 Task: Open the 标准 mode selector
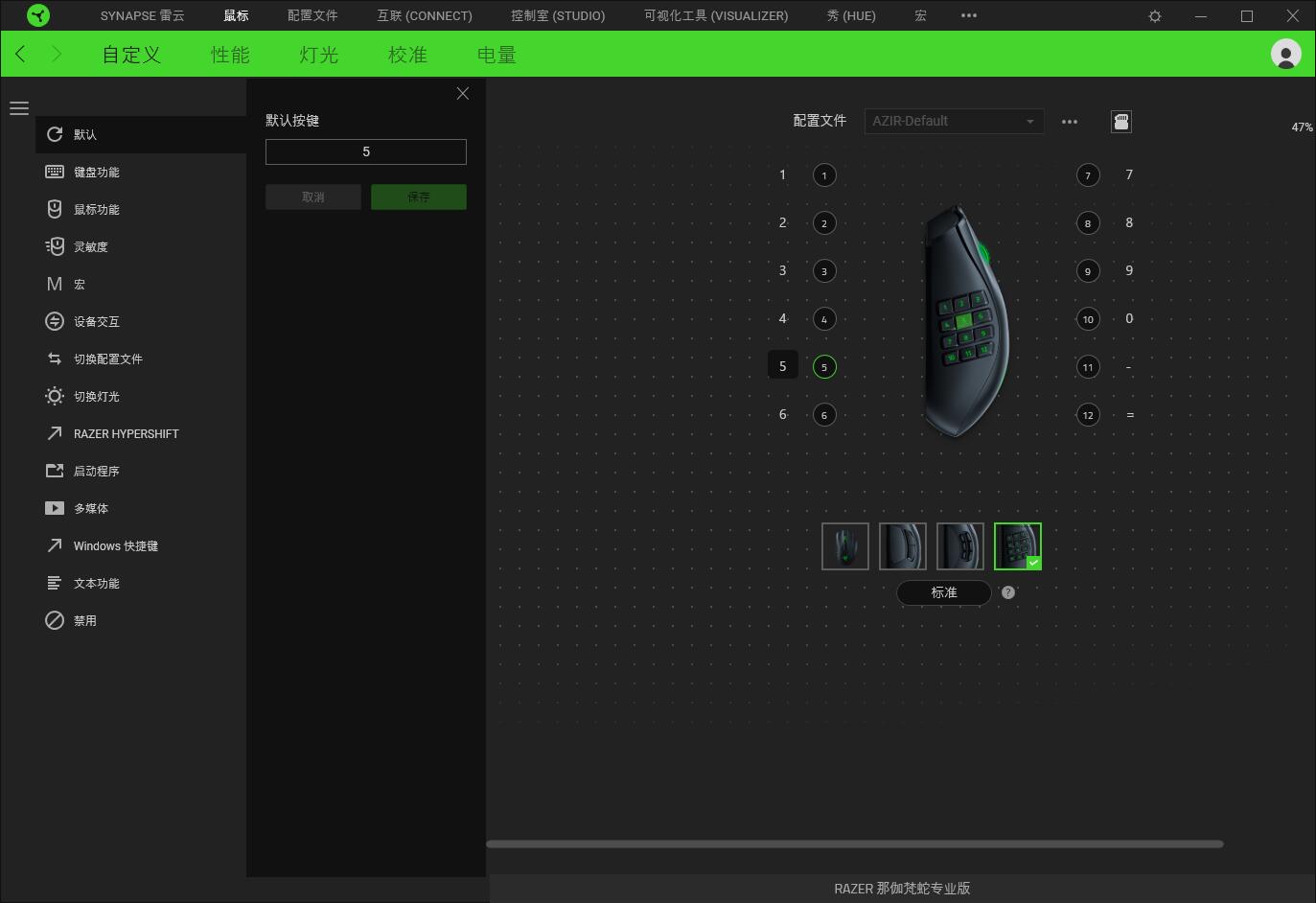click(944, 592)
